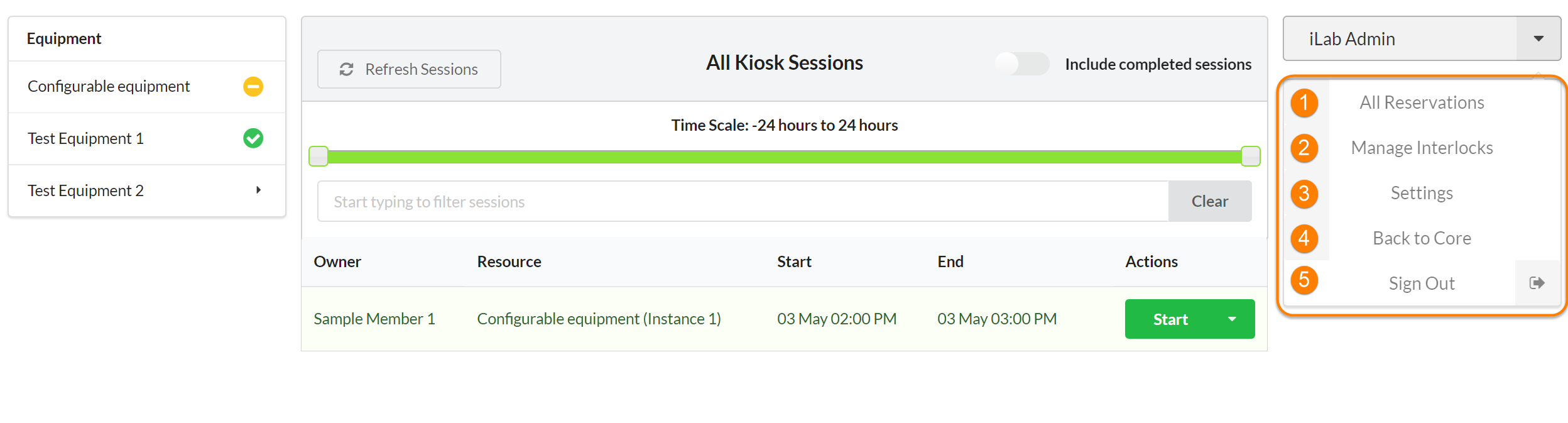This screenshot has height=423, width=1568.
Task: Click orange badge number 3
Action: [x=1304, y=193]
